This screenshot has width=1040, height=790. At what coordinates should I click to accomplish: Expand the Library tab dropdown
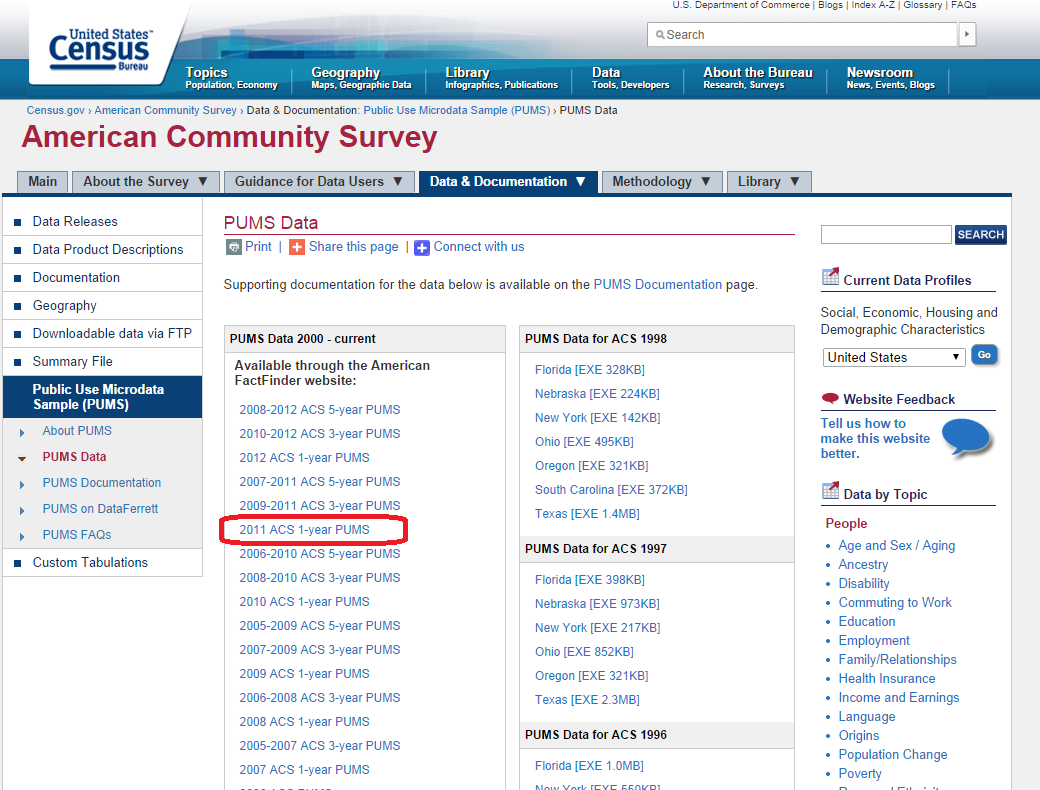coord(795,181)
